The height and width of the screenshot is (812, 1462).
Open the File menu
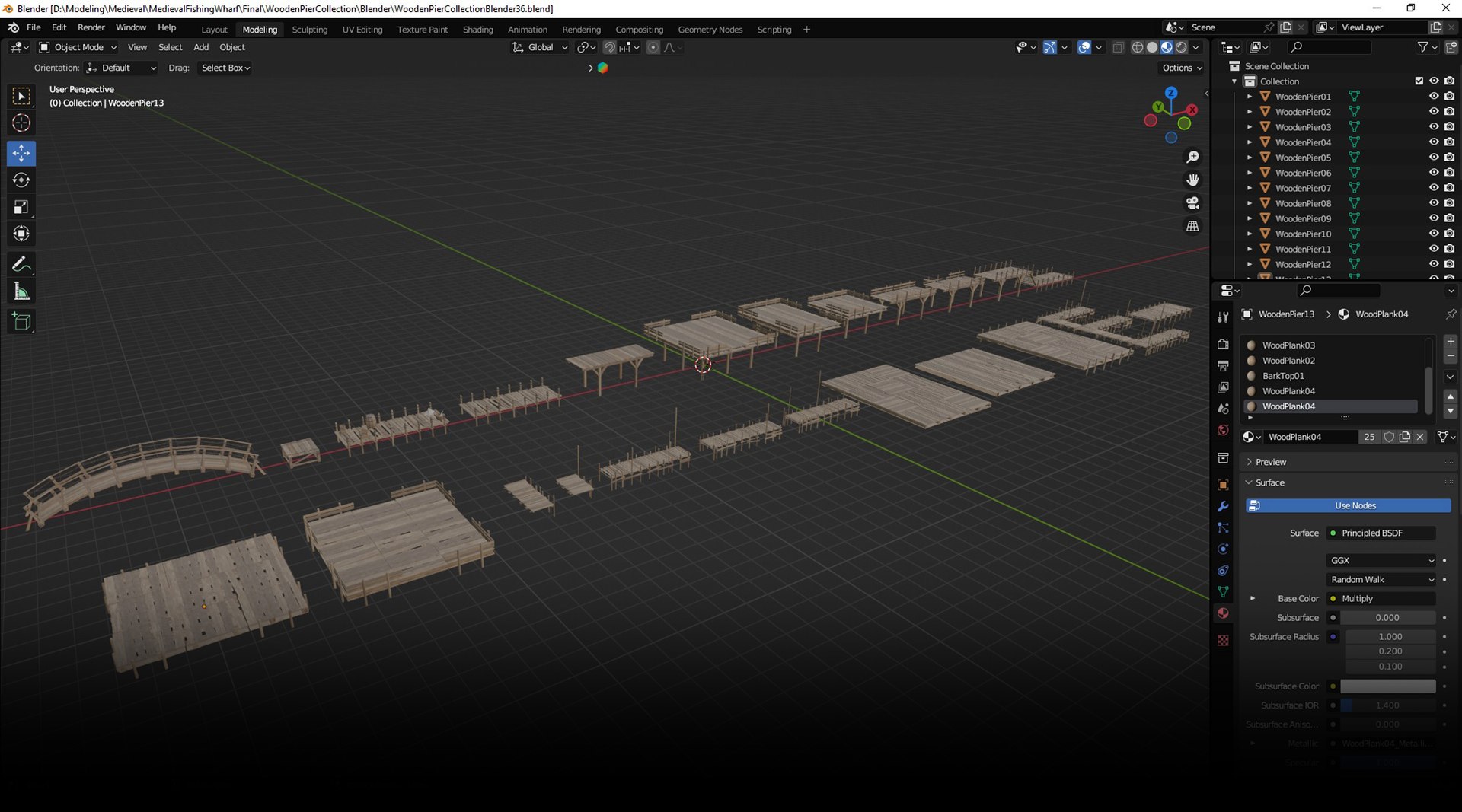[34, 27]
